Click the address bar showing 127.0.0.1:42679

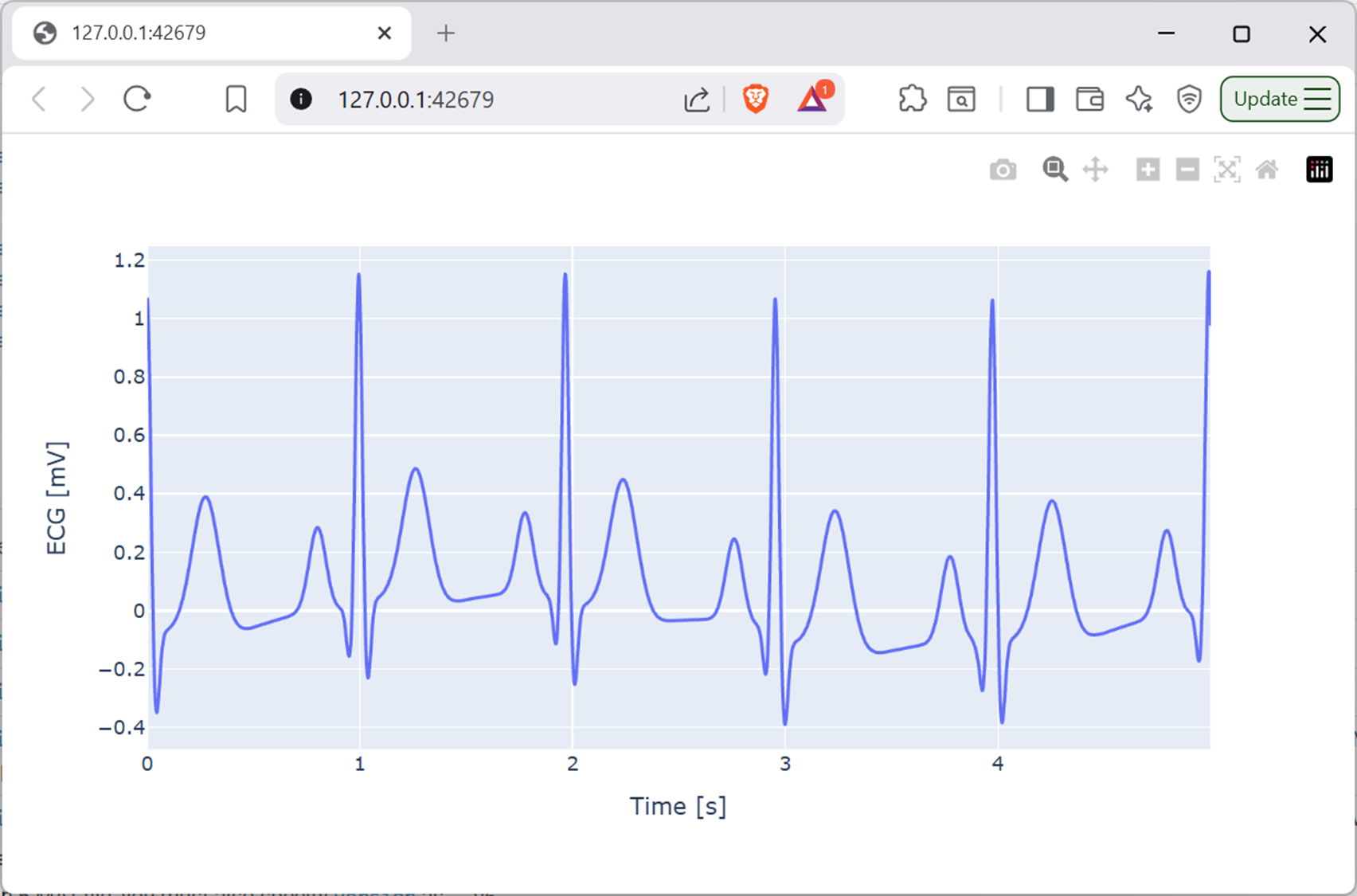tap(478, 100)
